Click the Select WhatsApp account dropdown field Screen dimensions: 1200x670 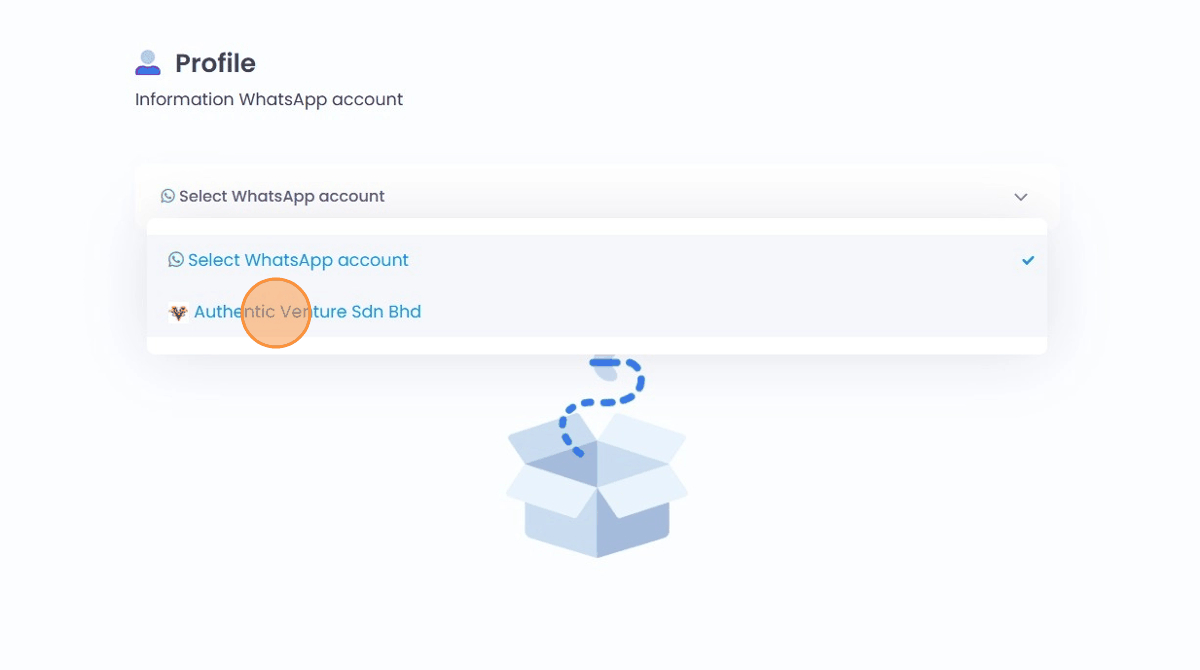point(597,196)
